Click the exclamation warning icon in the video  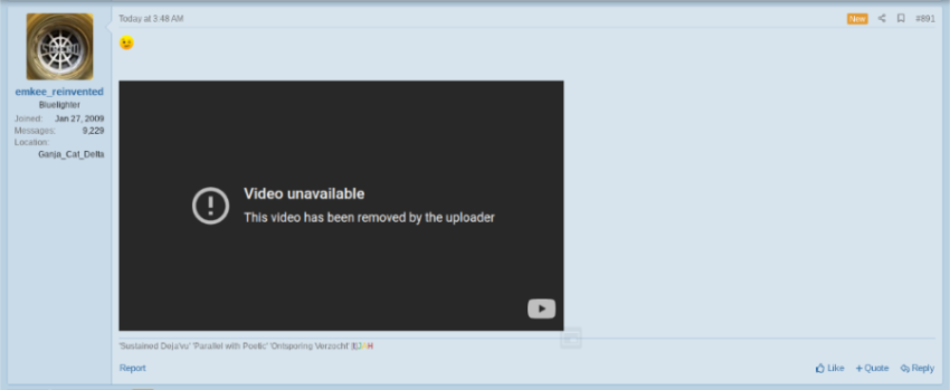point(210,205)
